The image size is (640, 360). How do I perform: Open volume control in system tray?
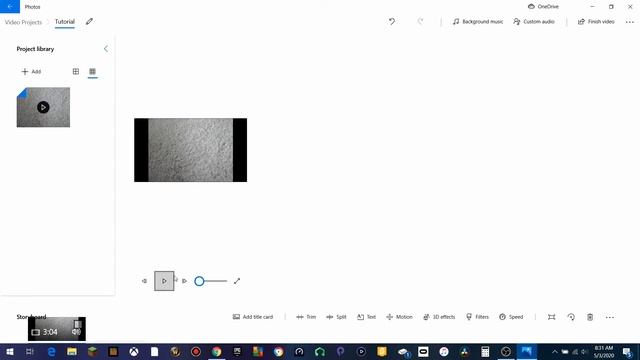pyautogui.click(x=584, y=352)
